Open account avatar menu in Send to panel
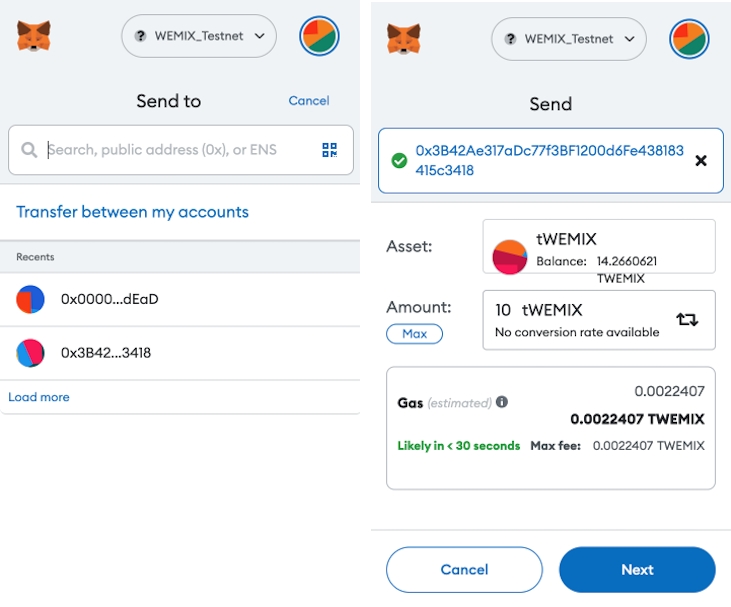Screen dimensions: 731x607 (319, 36)
